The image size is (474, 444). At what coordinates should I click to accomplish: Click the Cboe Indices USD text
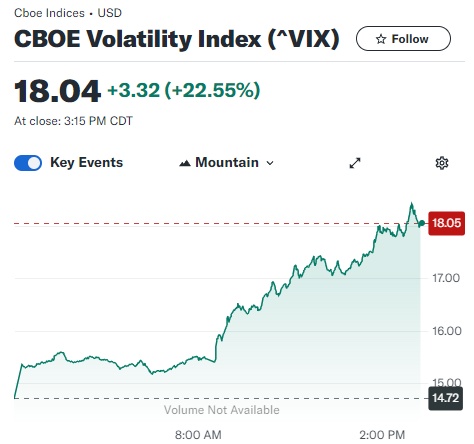tap(68, 13)
